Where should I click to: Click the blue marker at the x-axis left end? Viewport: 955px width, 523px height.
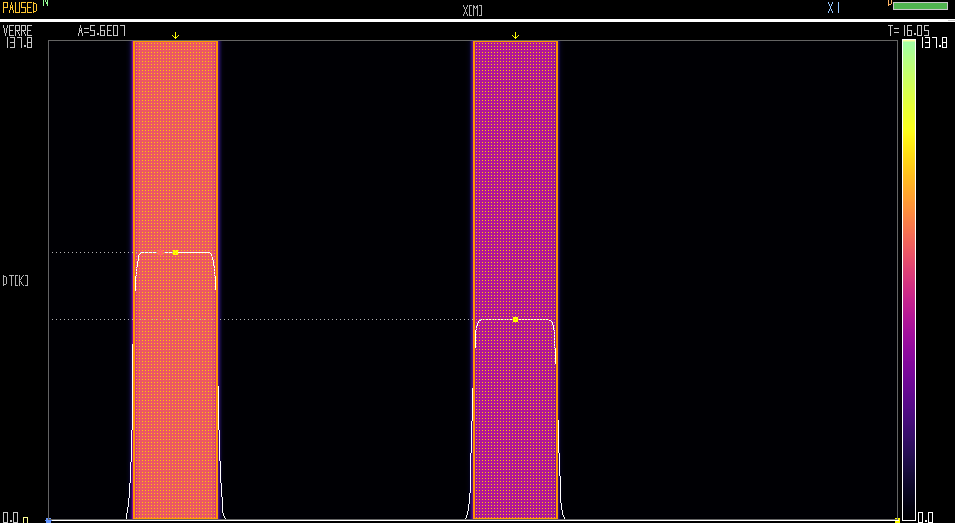(48, 520)
